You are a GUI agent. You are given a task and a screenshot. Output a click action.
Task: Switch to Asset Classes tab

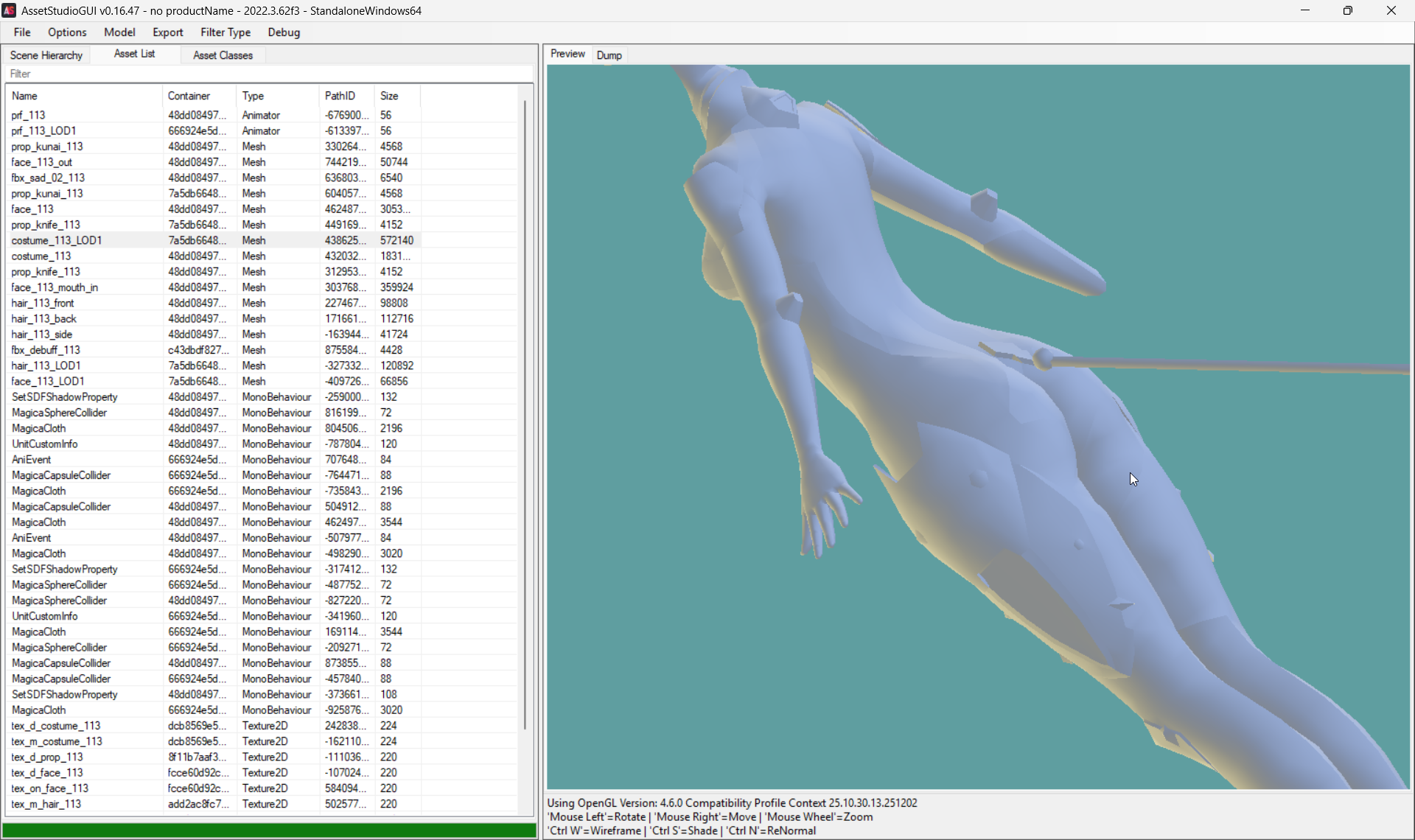click(223, 55)
